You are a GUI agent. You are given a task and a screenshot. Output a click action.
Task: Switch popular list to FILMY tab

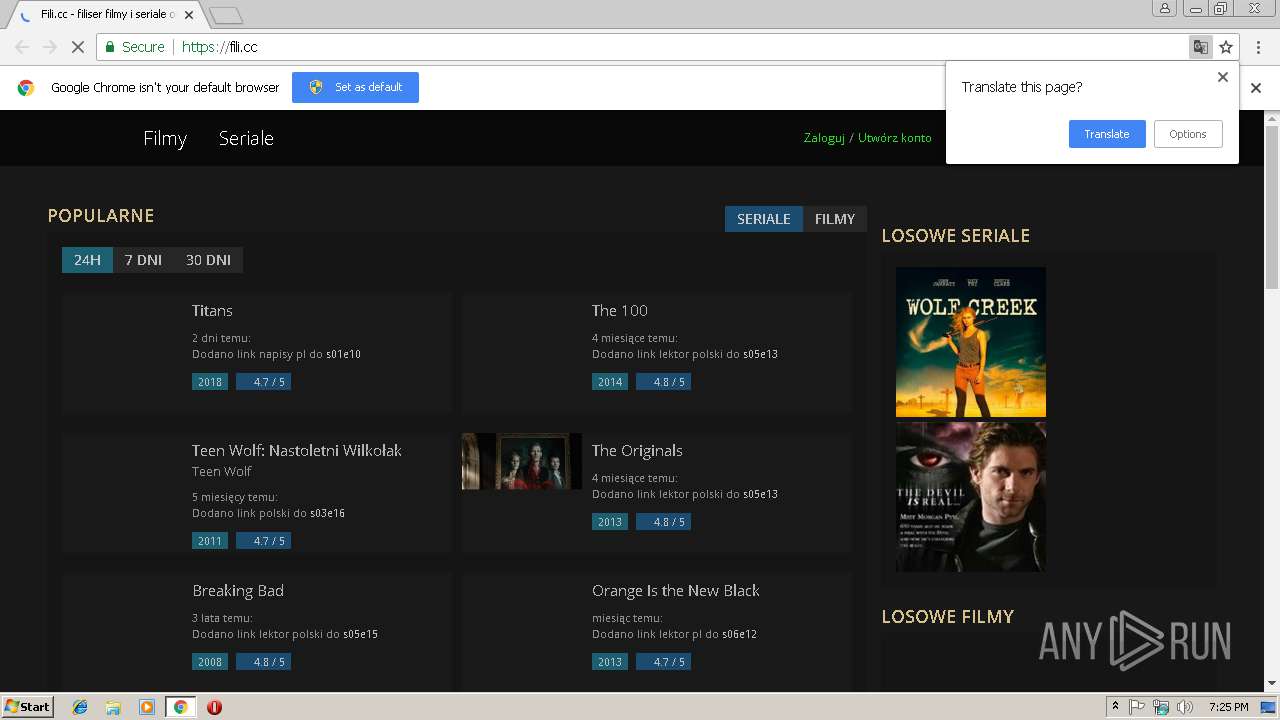tap(835, 219)
